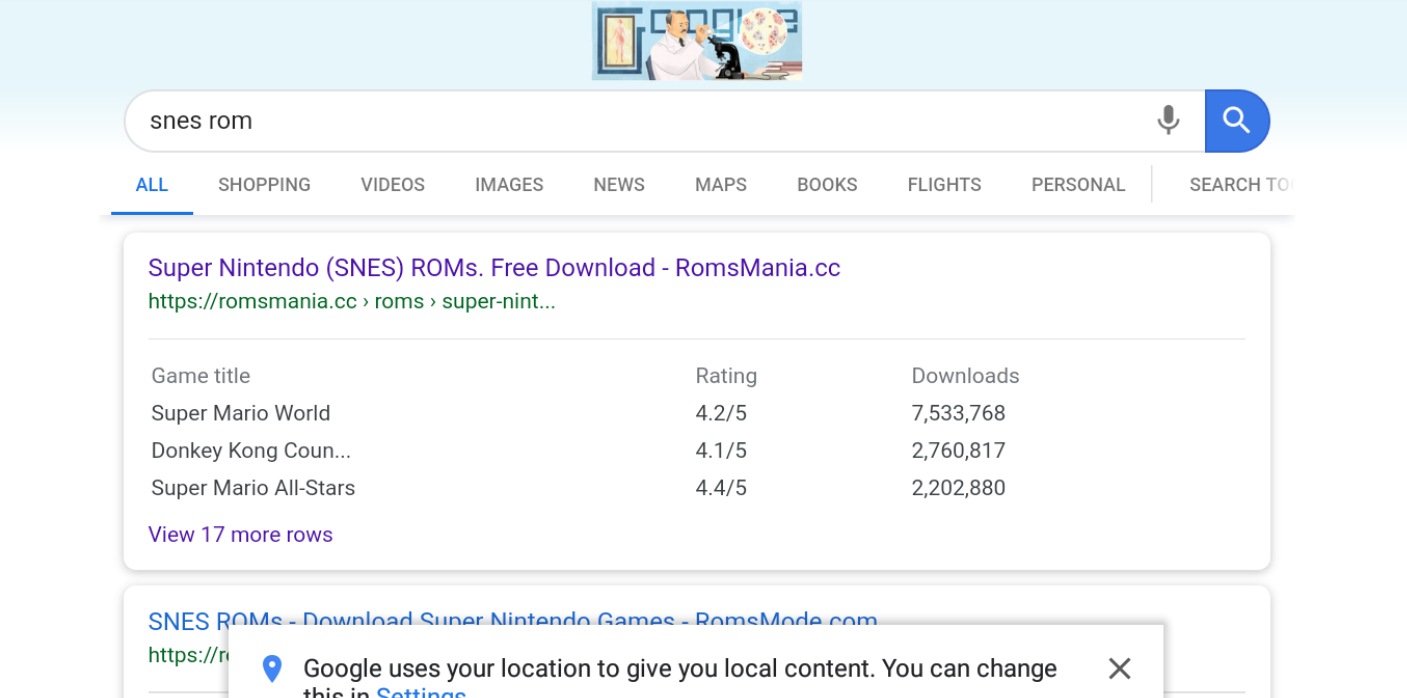Screen dimensions: 1407x698
Task: Click the Rating column header
Action: pyautogui.click(x=726, y=376)
